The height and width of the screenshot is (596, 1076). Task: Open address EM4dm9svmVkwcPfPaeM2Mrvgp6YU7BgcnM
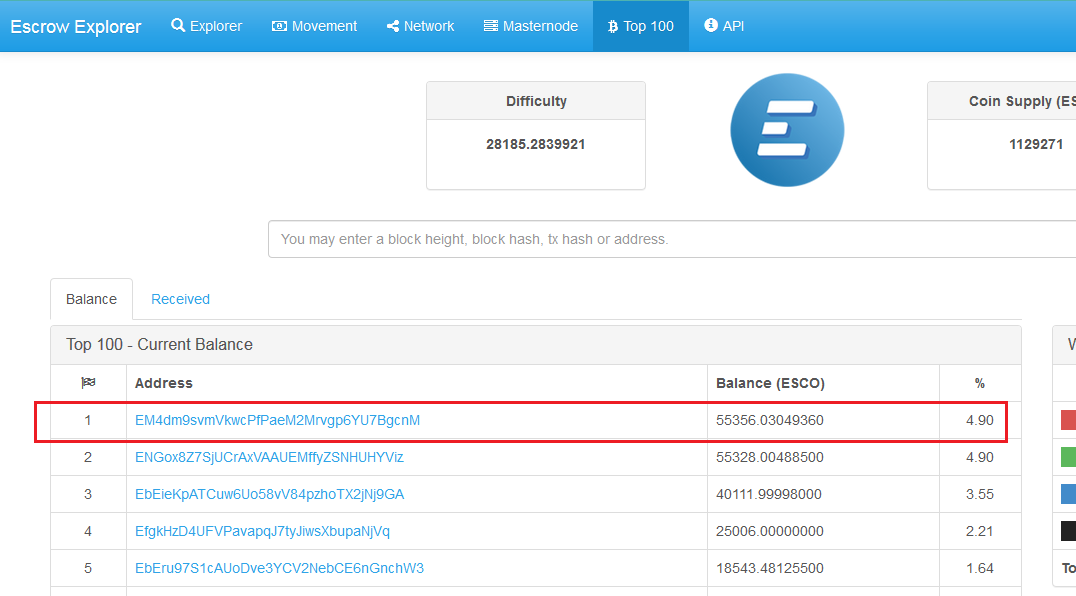pos(277,420)
